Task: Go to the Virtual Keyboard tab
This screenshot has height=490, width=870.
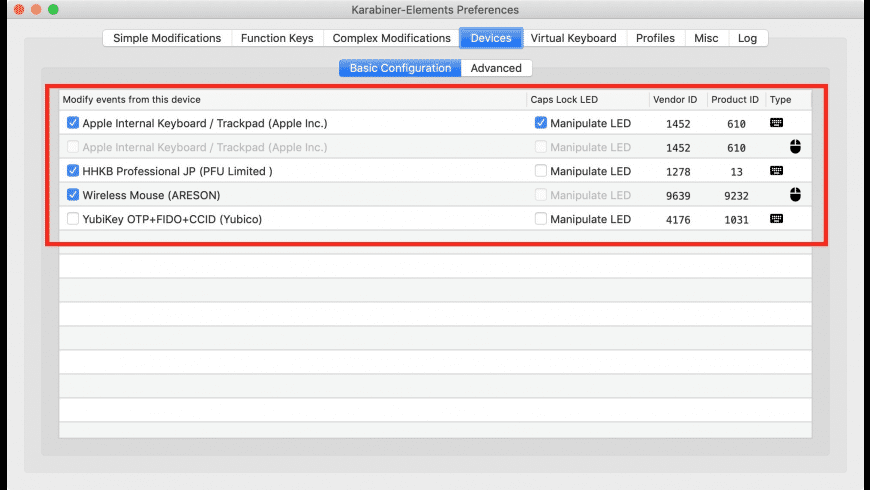Action: click(x=573, y=38)
